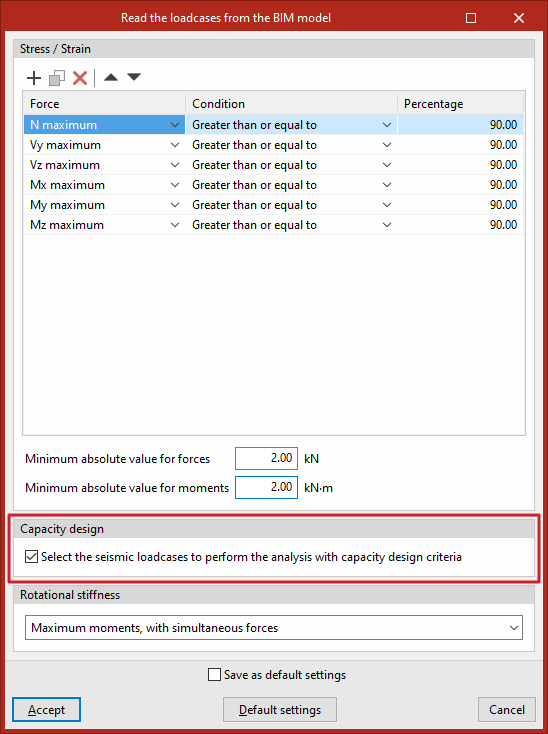Open the condition dropdown for Vy maximum

tap(387, 145)
